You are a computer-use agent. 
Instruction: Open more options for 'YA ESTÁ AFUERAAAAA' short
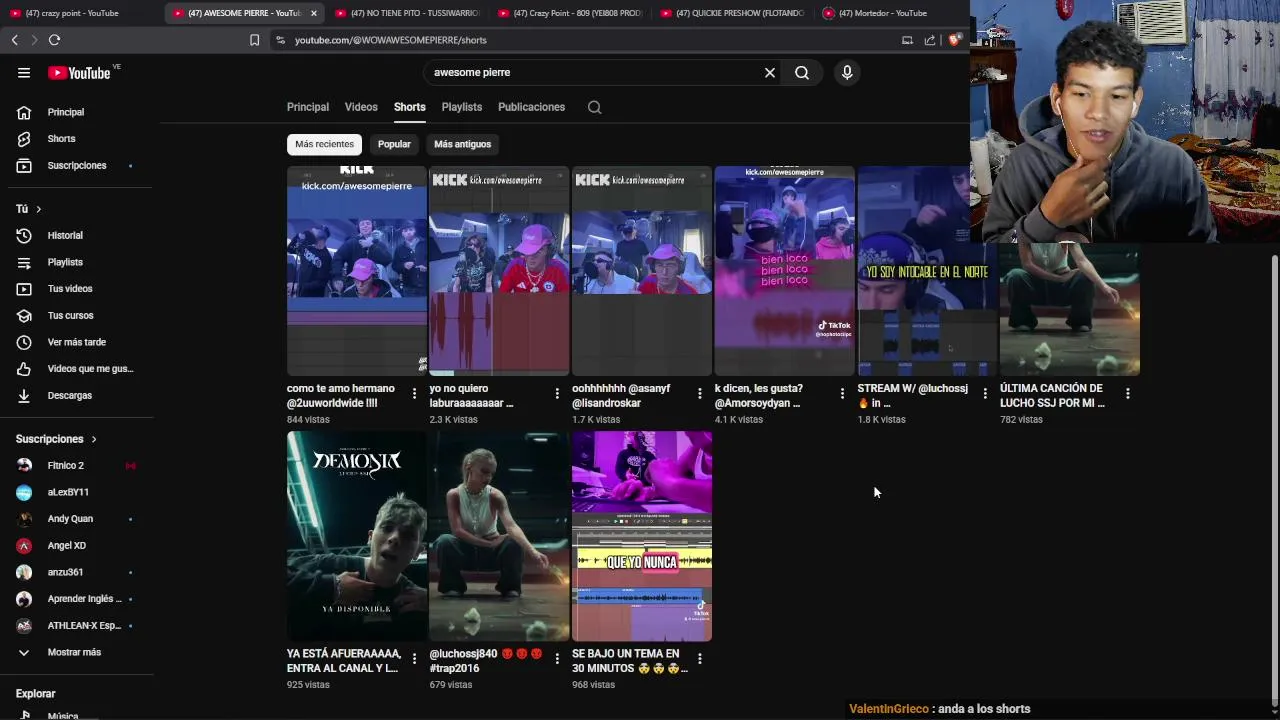(414, 659)
